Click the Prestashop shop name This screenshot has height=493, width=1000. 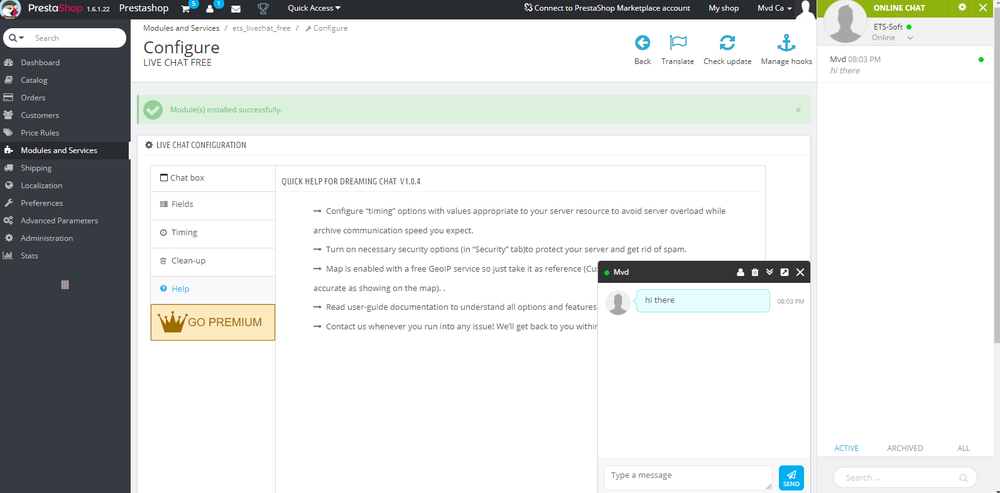[x=144, y=8]
